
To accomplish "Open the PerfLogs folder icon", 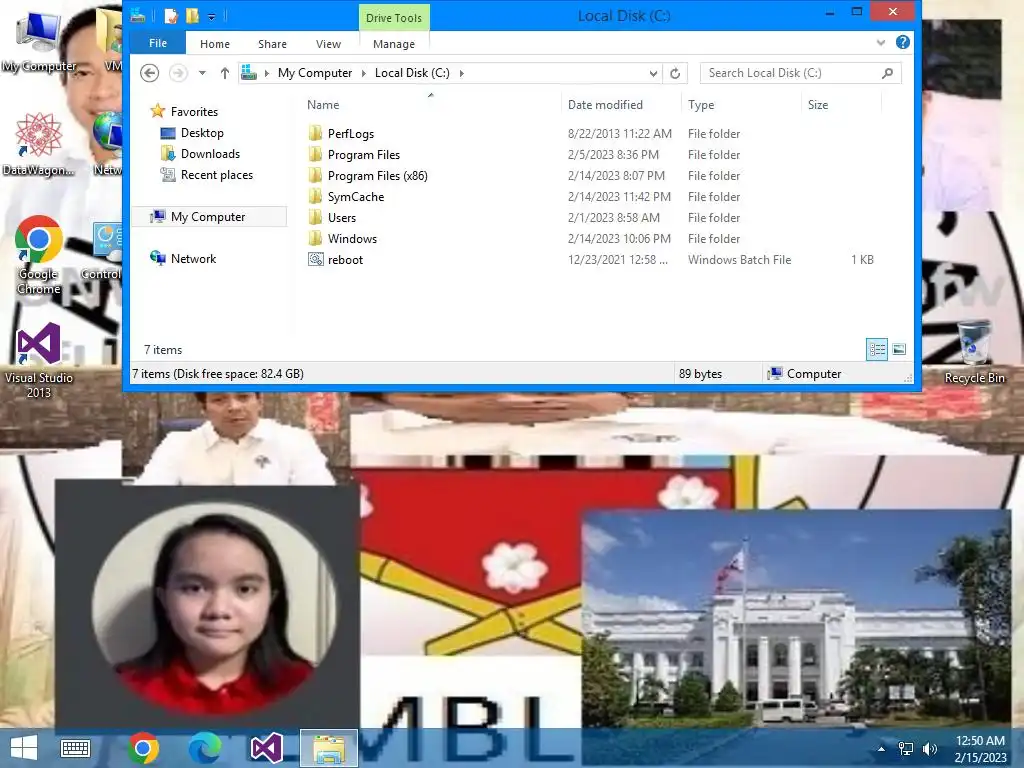I will coord(315,133).
